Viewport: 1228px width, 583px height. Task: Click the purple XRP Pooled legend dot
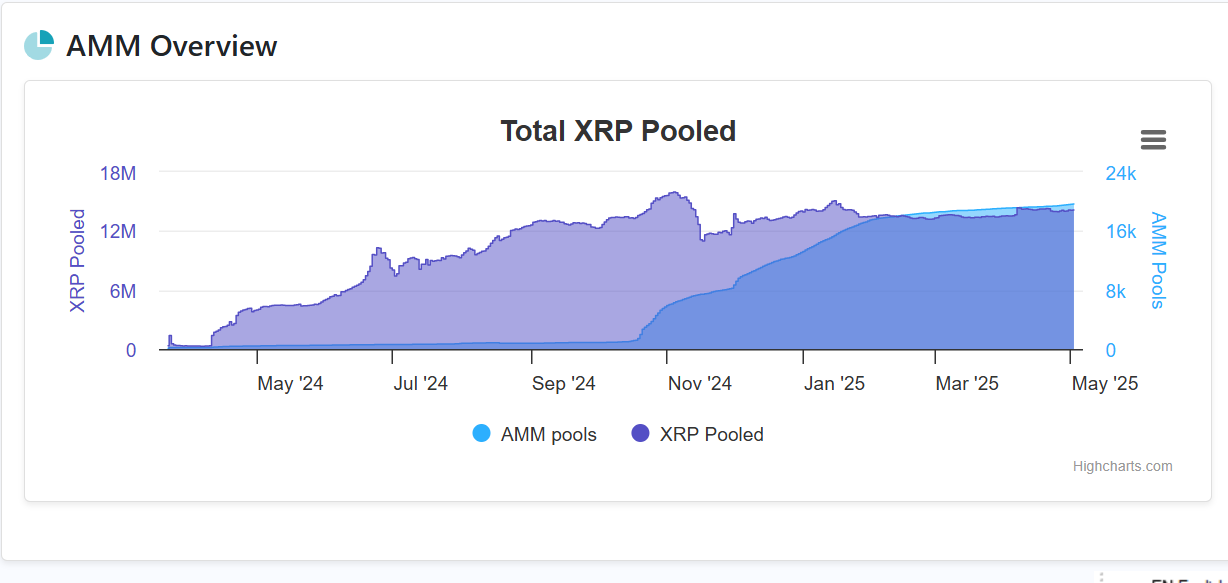coord(640,433)
